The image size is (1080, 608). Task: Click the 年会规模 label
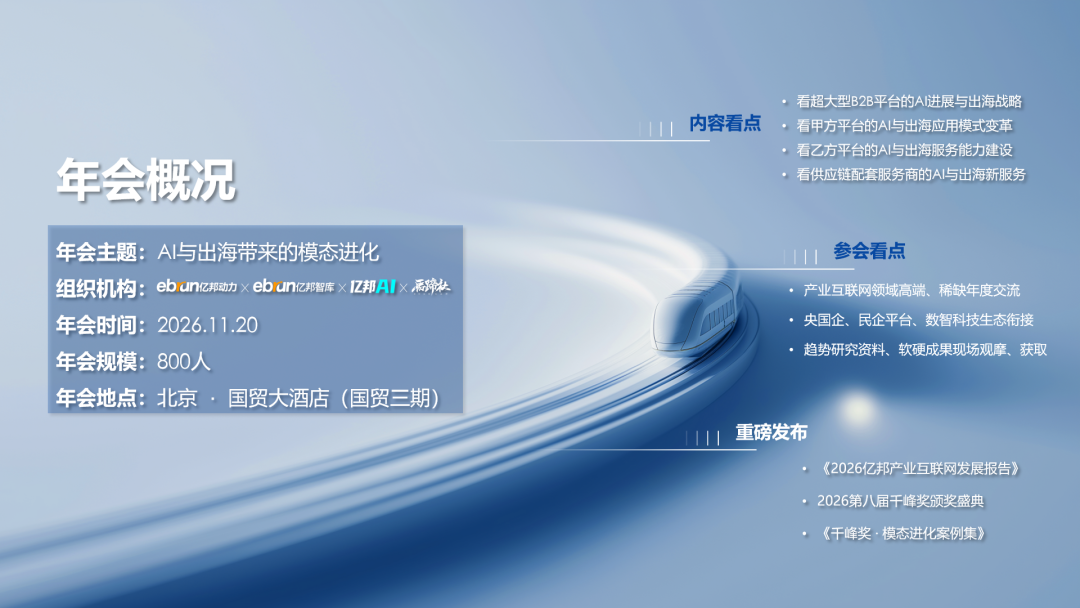point(101,361)
